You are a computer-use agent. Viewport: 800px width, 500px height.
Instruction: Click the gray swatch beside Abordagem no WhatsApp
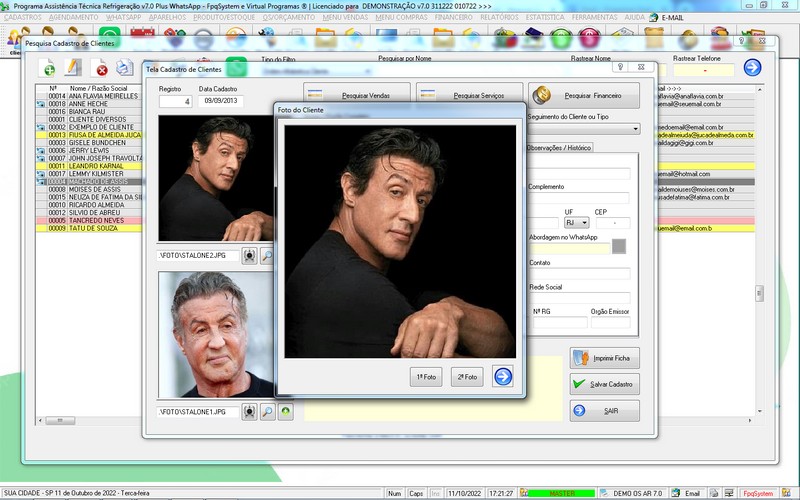click(x=619, y=247)
